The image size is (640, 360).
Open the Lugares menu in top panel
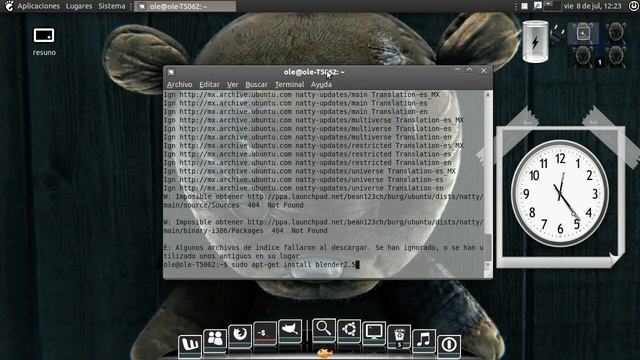79,6
